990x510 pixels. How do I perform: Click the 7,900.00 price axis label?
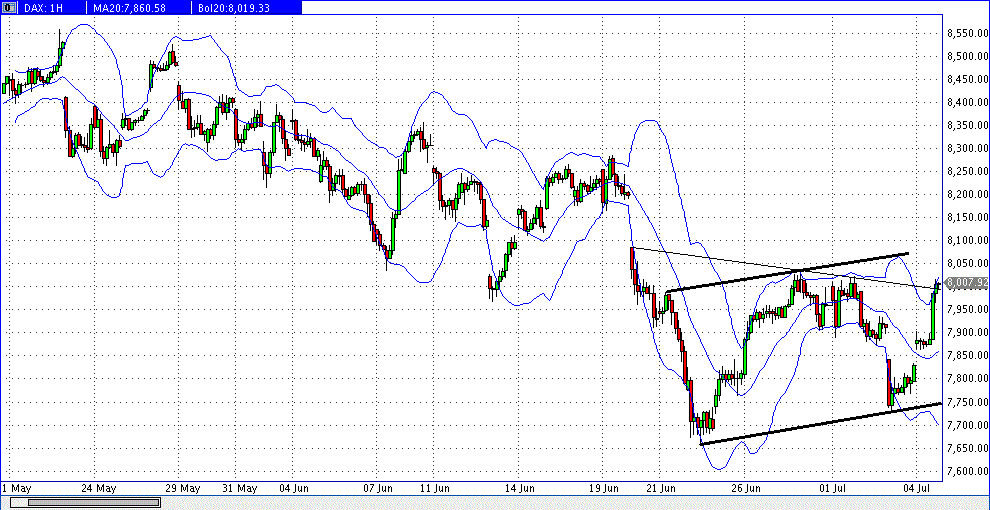coord(968,332)
